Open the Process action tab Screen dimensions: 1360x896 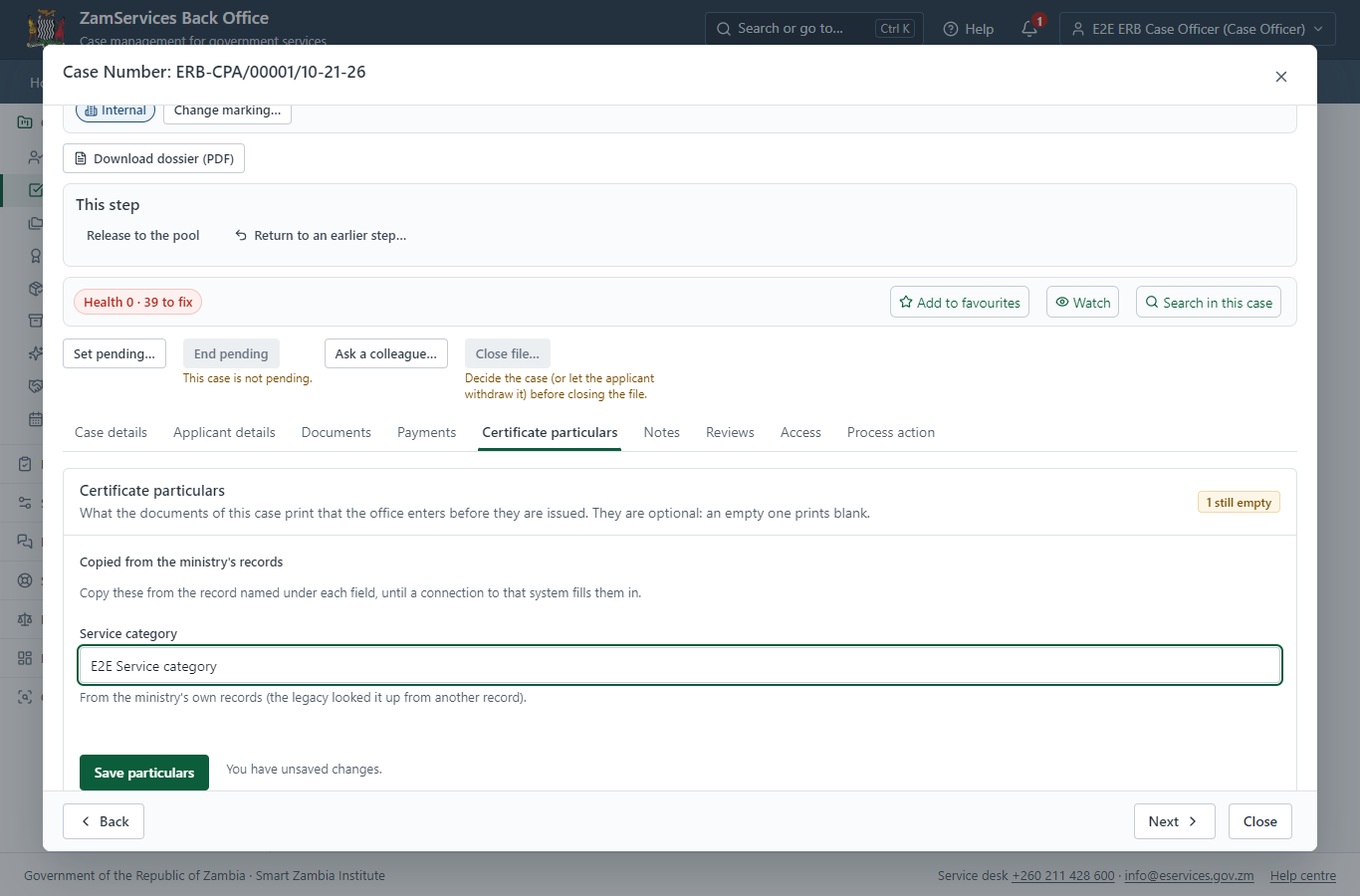pos(891,432)
